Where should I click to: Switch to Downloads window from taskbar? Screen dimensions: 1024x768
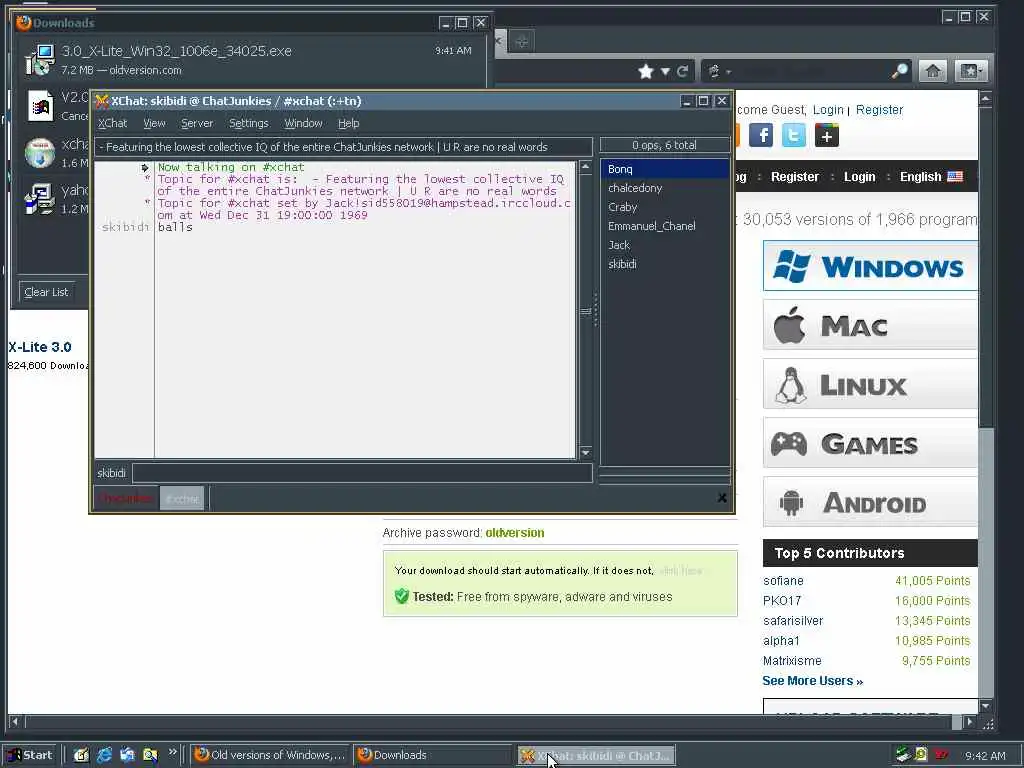tap(432, 755)
